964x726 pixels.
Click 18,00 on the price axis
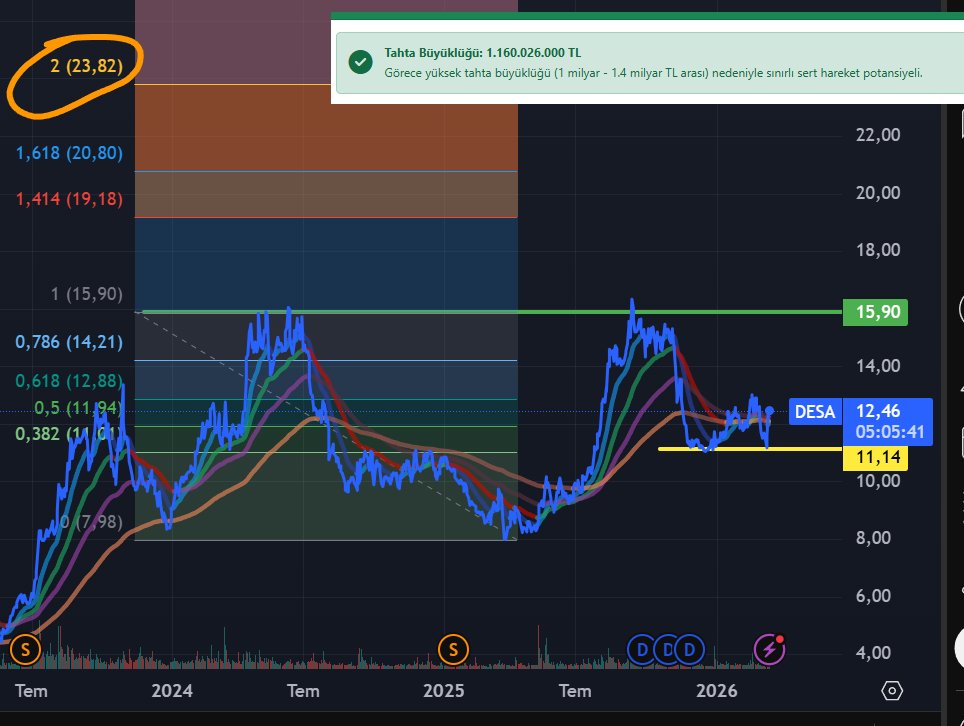878,250
